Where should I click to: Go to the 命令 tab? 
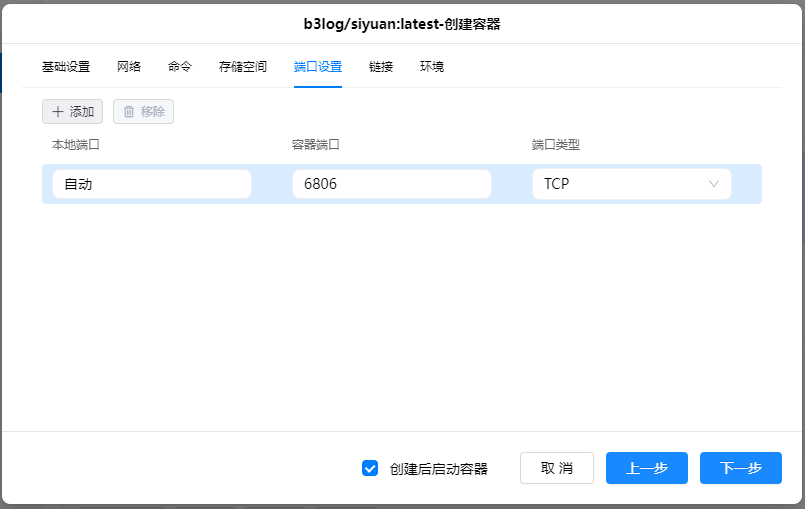(x=180, y=67)
